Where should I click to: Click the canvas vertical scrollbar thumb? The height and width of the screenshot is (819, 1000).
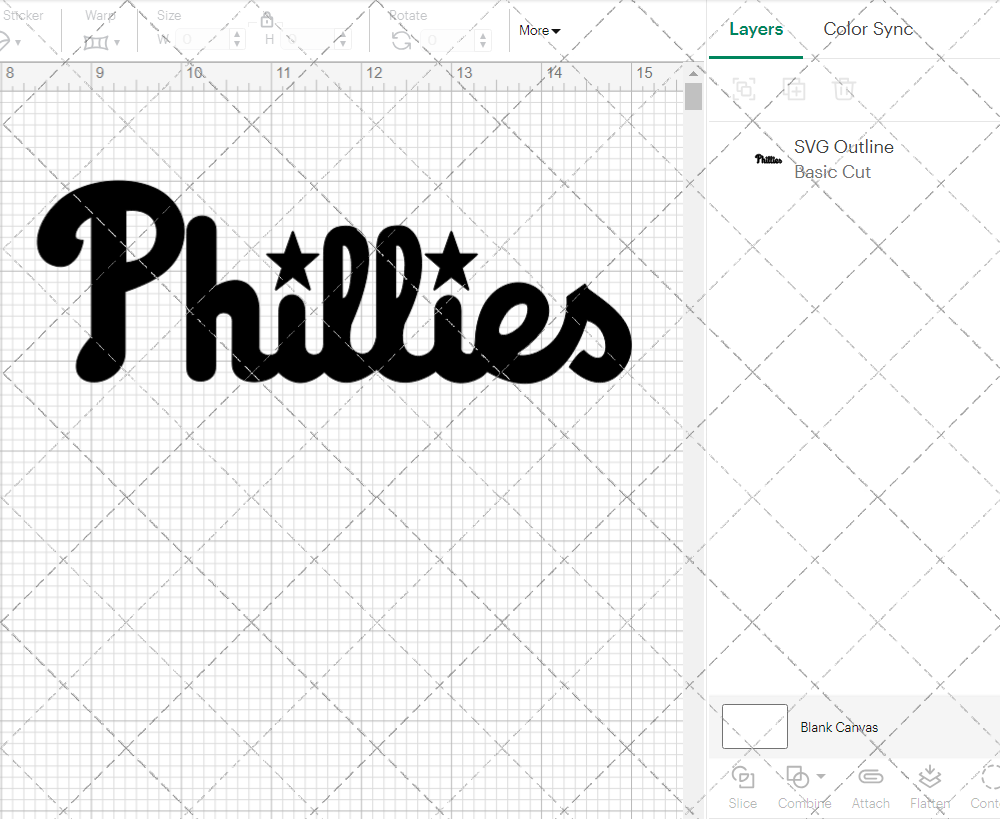[x=693, y=96]
